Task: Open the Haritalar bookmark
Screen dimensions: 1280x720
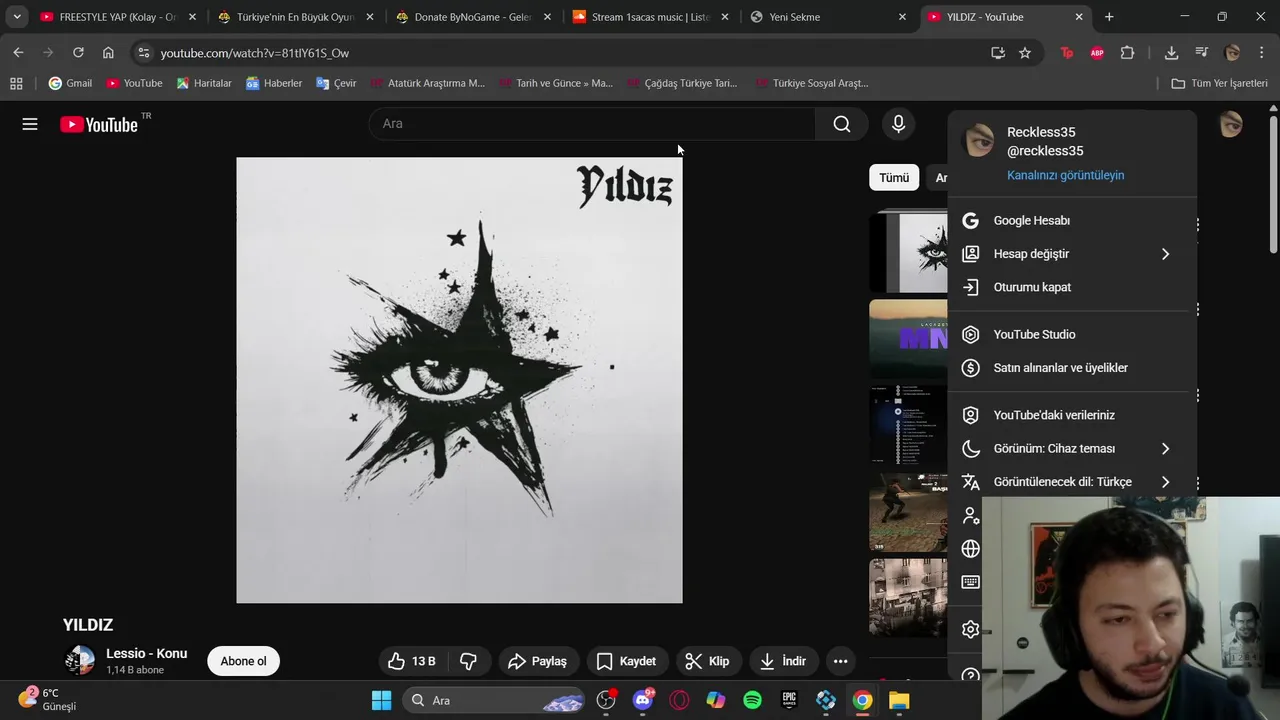Action: click(204, 83)
